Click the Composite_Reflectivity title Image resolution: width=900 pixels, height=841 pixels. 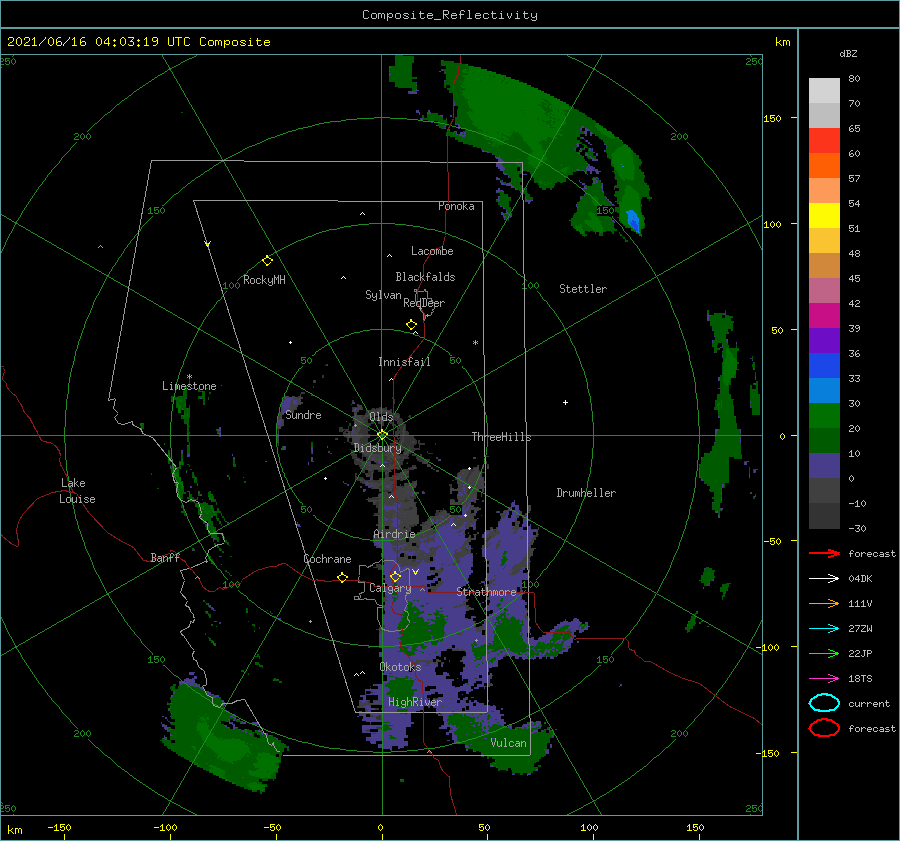[450, 15]
